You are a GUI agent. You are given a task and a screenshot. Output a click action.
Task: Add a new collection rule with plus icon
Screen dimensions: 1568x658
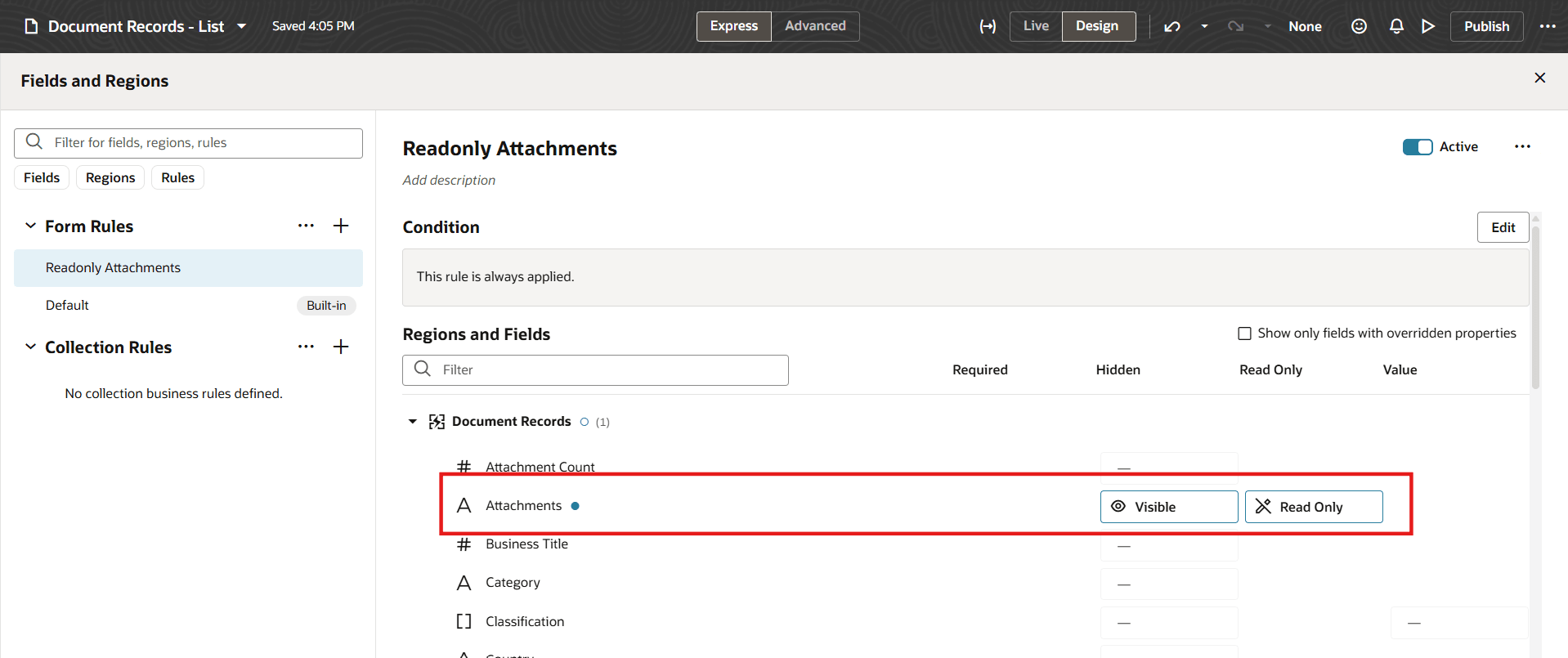coord(341,347)
